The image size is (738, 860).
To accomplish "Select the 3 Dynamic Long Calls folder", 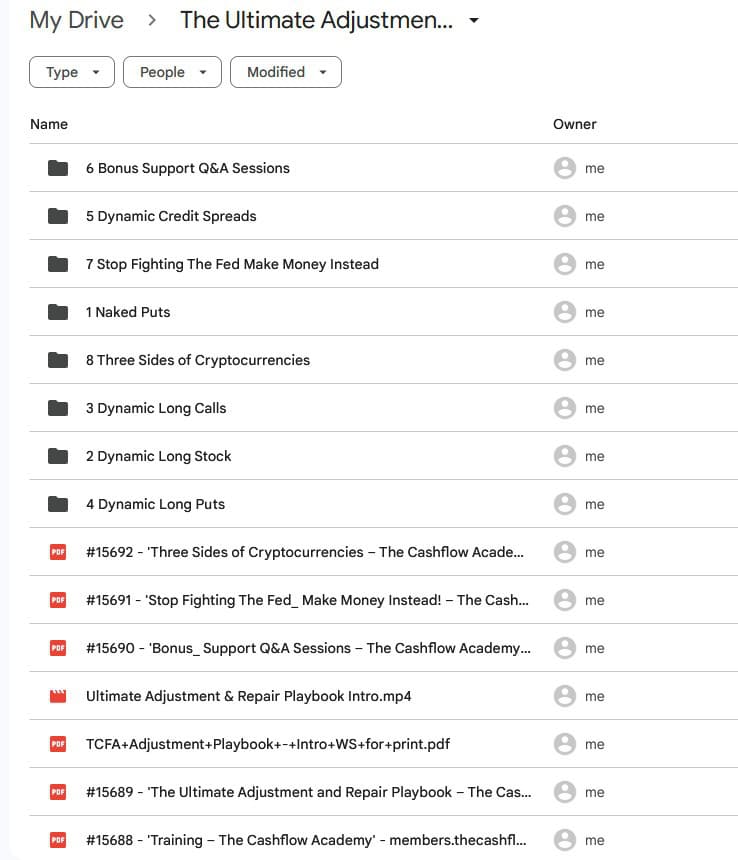I will [x=156, y=408].
